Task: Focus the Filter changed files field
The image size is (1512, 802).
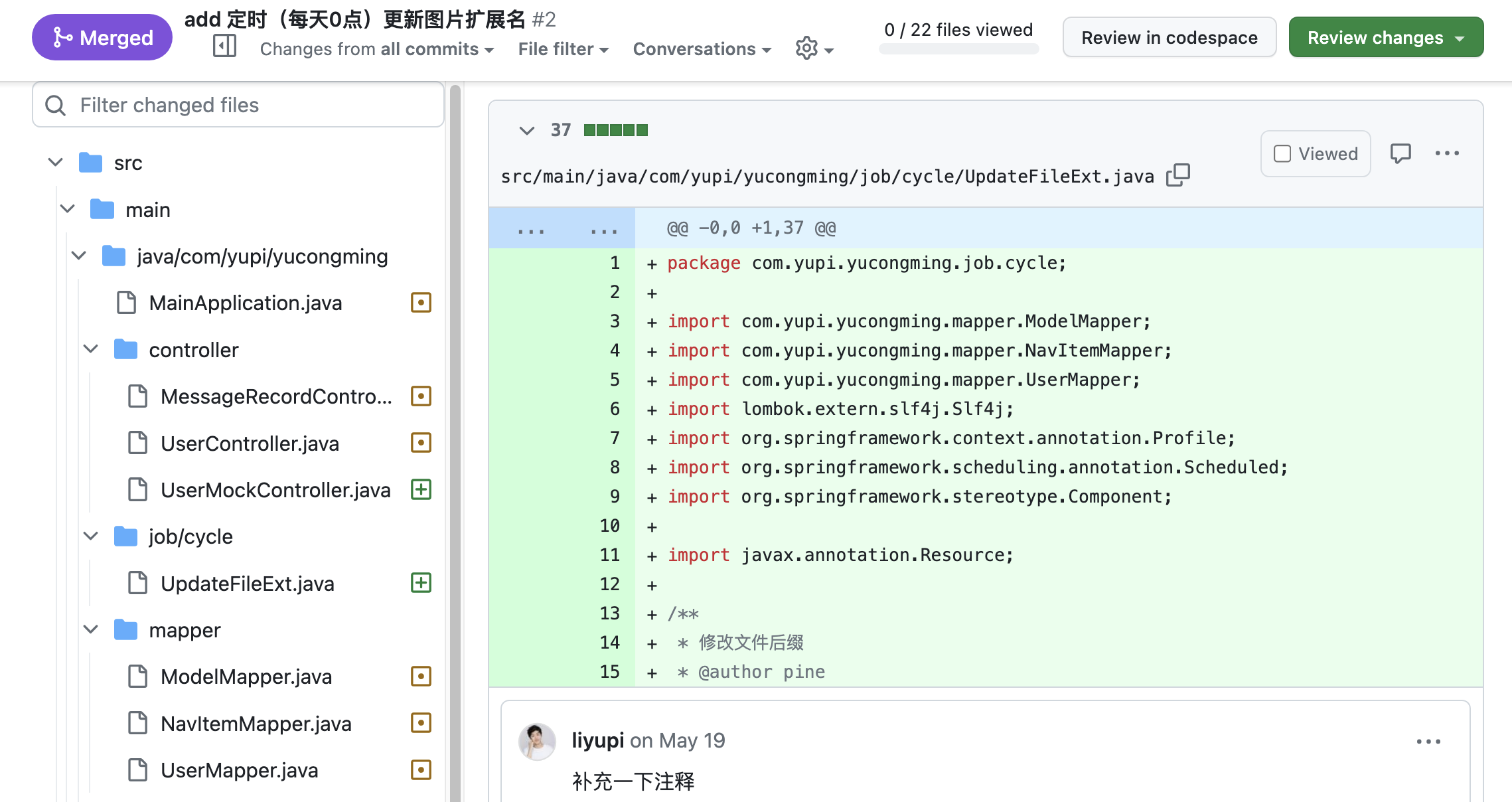Action: pos(252,105)
